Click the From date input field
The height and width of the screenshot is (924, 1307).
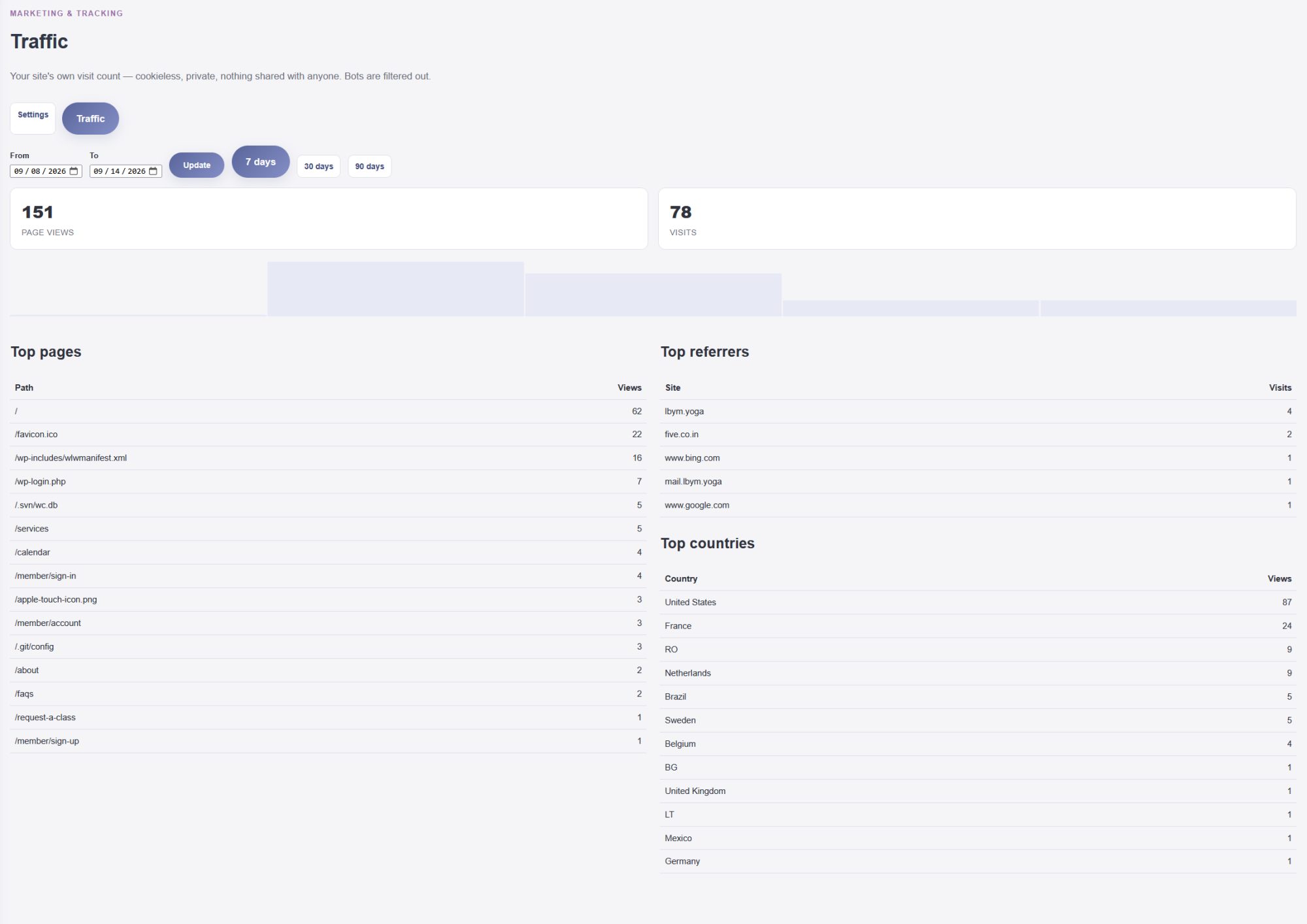(x=46, y=171)
